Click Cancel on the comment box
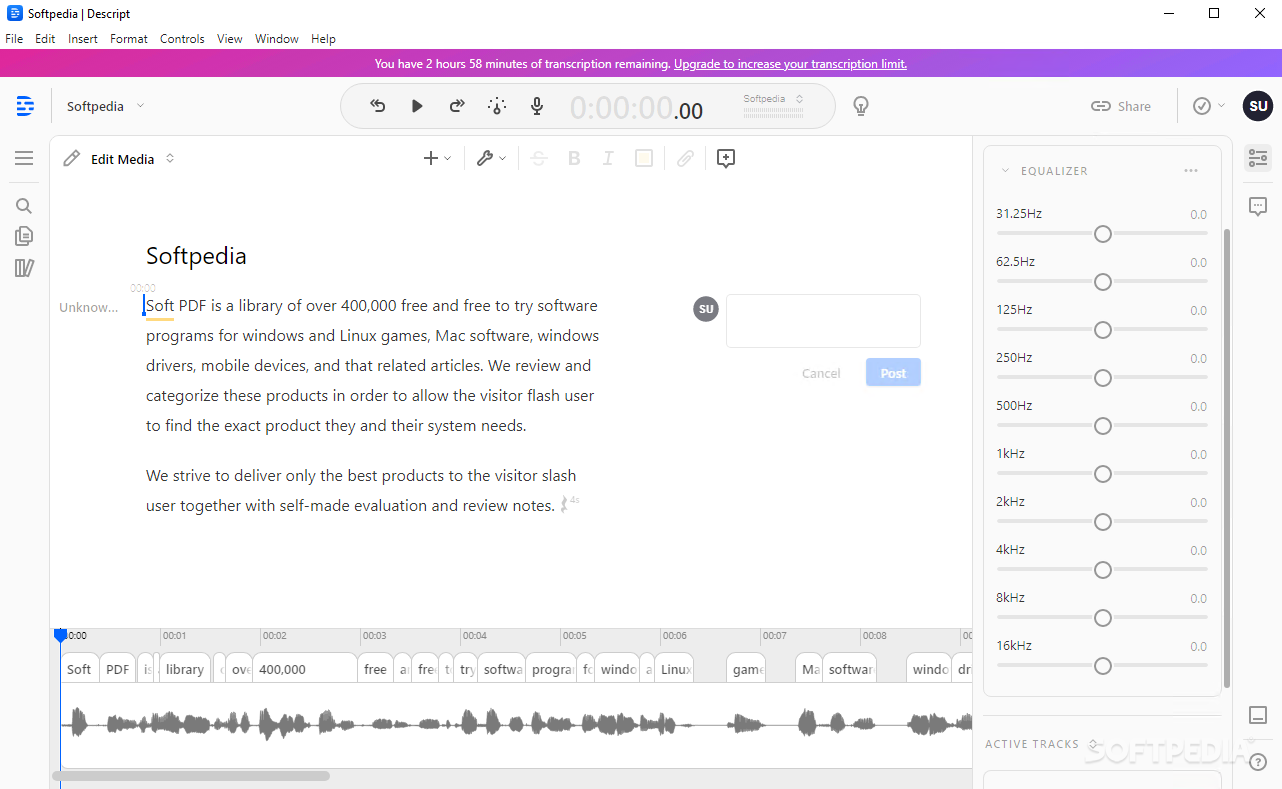Image resolution: width=1282 pixels, height=789 pixels. pyautogui.click(x=821, y=373)
